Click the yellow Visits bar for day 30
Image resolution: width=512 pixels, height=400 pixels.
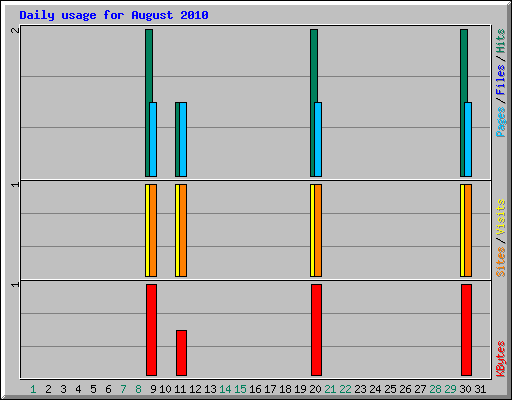pos(462,230)
